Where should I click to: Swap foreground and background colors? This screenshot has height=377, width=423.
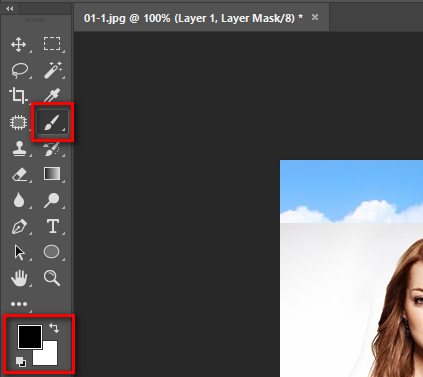(54, 328)
